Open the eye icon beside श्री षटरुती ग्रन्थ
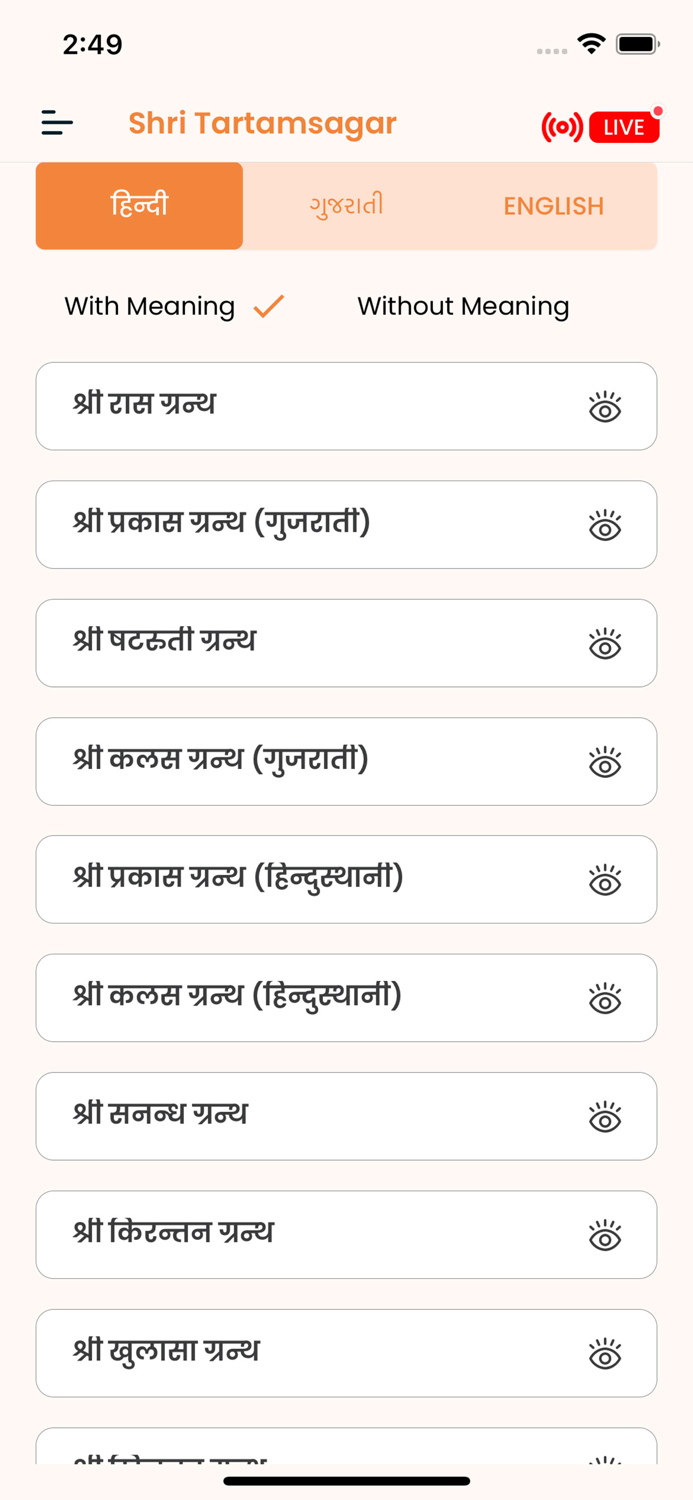Image resolution: width=693 pixels, height=1500 pixels. pos(605,643)
